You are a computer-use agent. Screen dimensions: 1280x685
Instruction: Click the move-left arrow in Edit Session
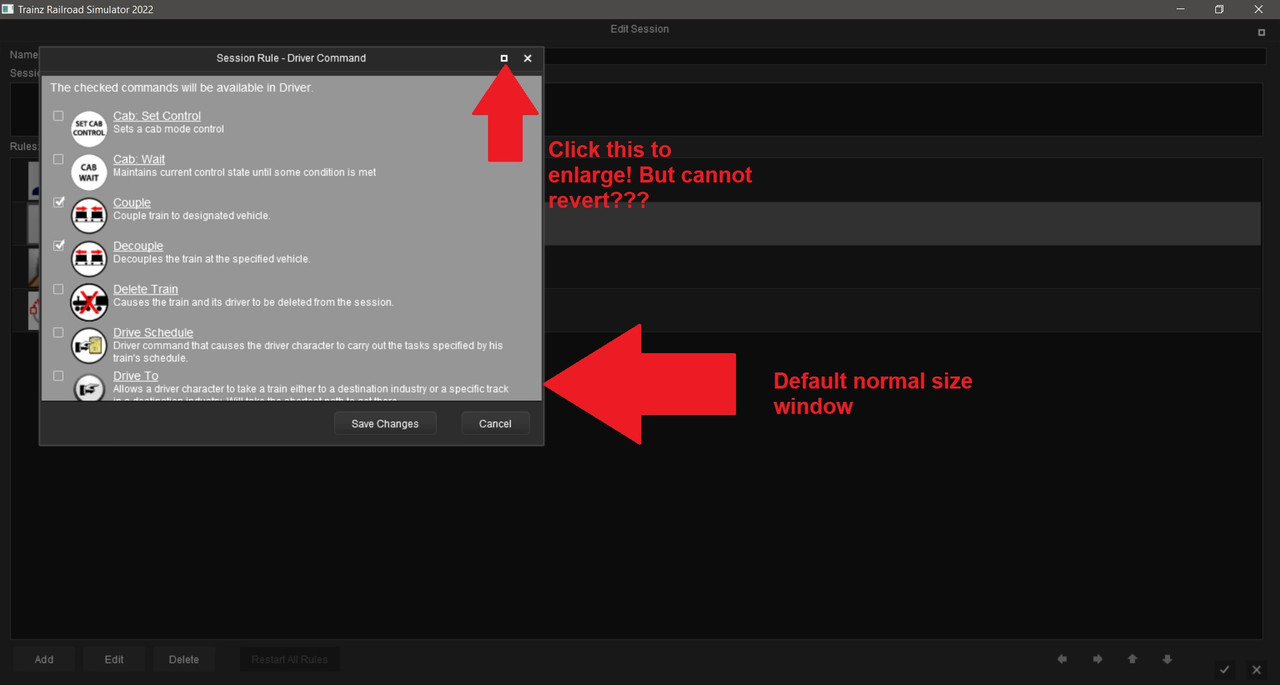[x=1062, y=659]
